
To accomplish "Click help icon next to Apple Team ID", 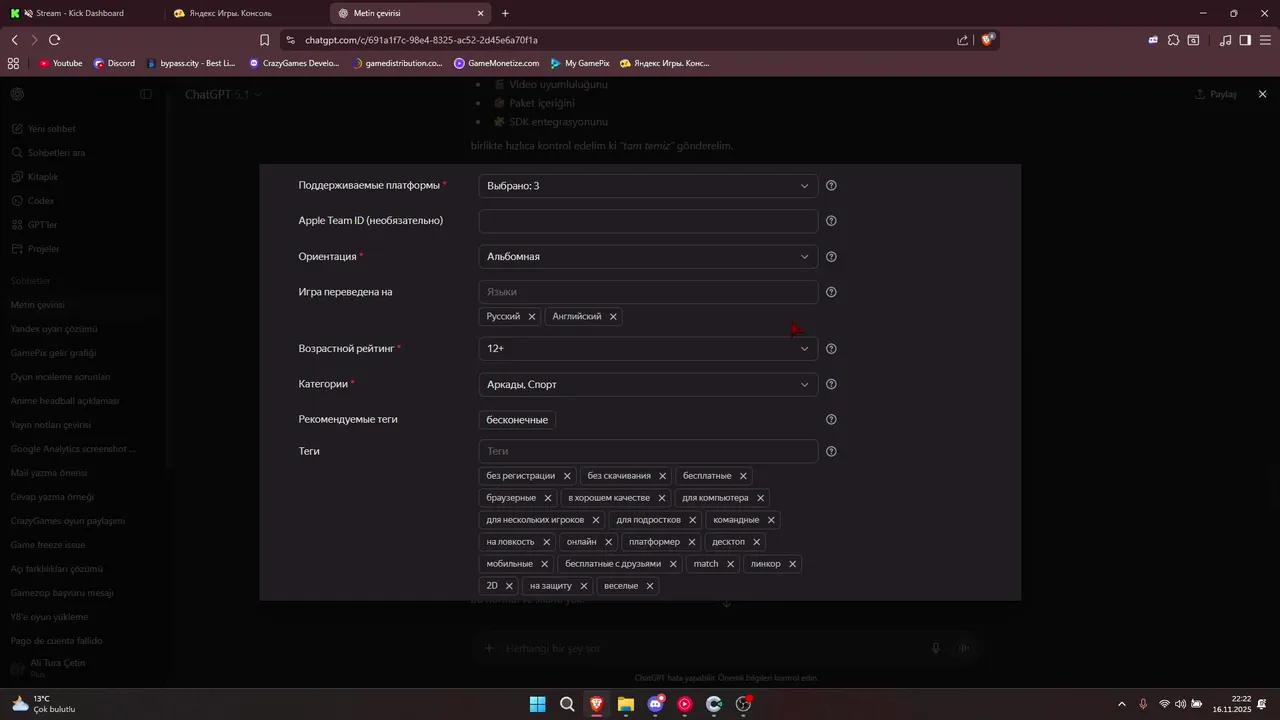I will 832,221.
